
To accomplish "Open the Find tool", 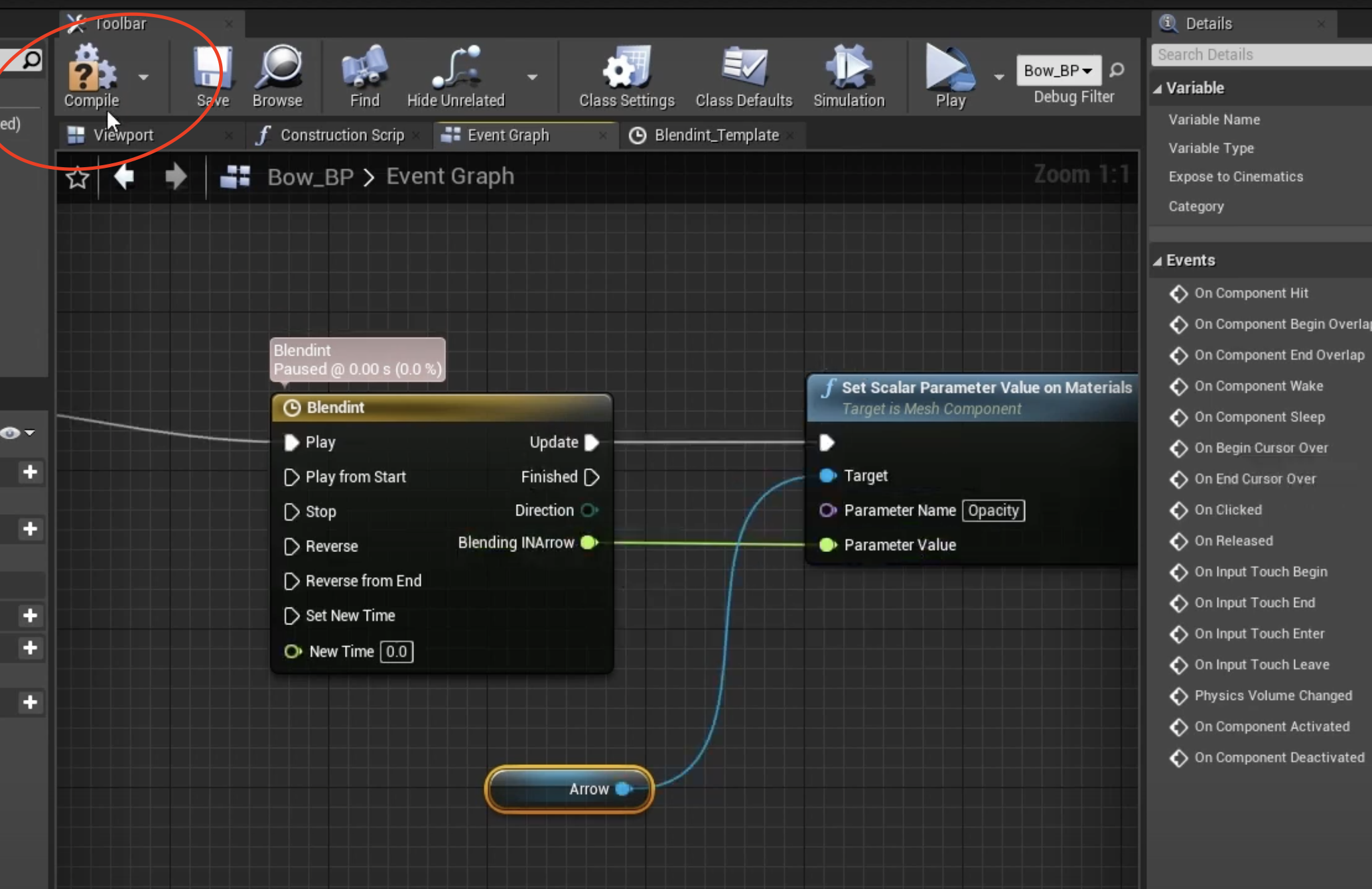I will [x=365, y=76].
